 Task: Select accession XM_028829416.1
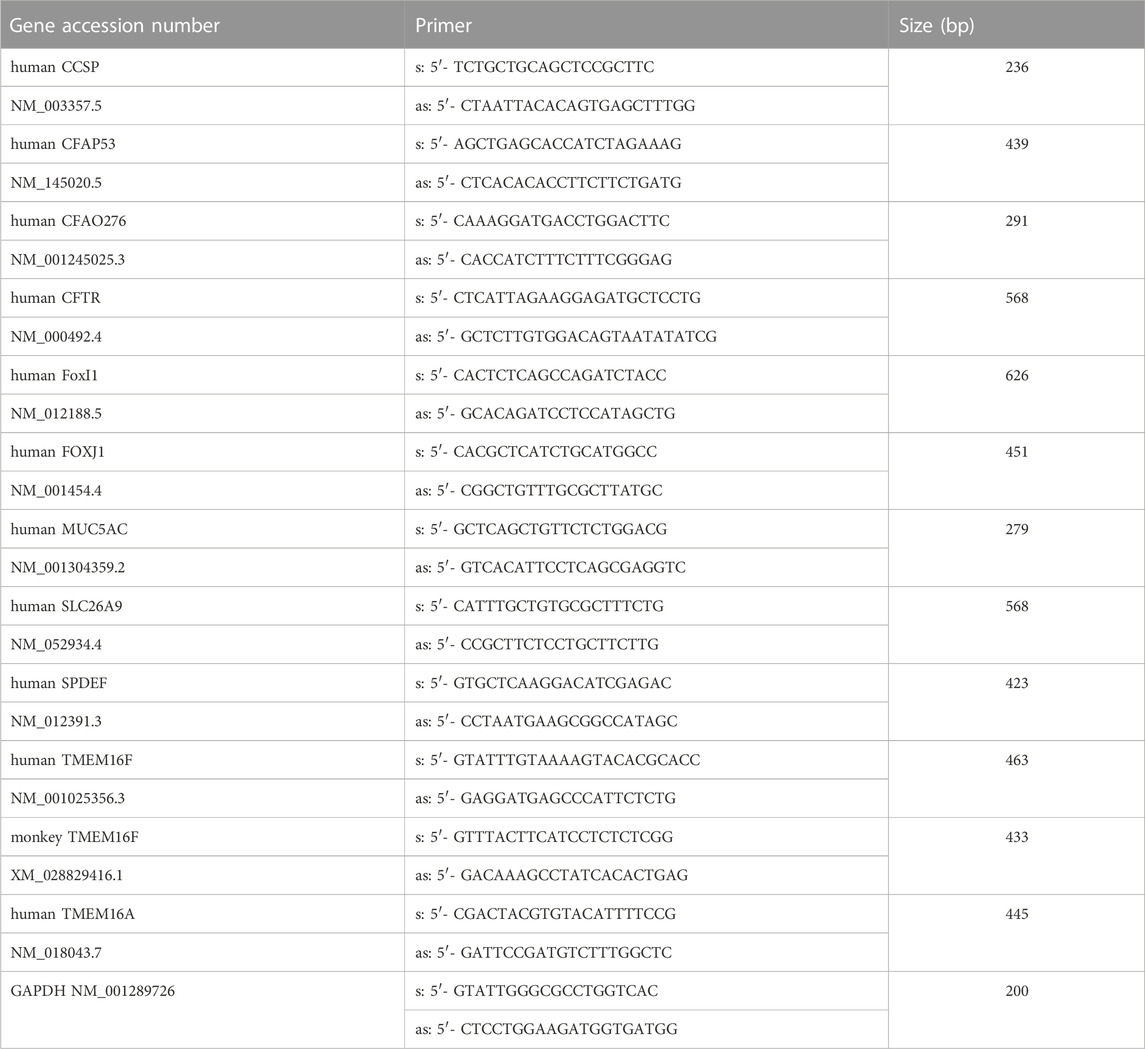click(x=67, y=875)
